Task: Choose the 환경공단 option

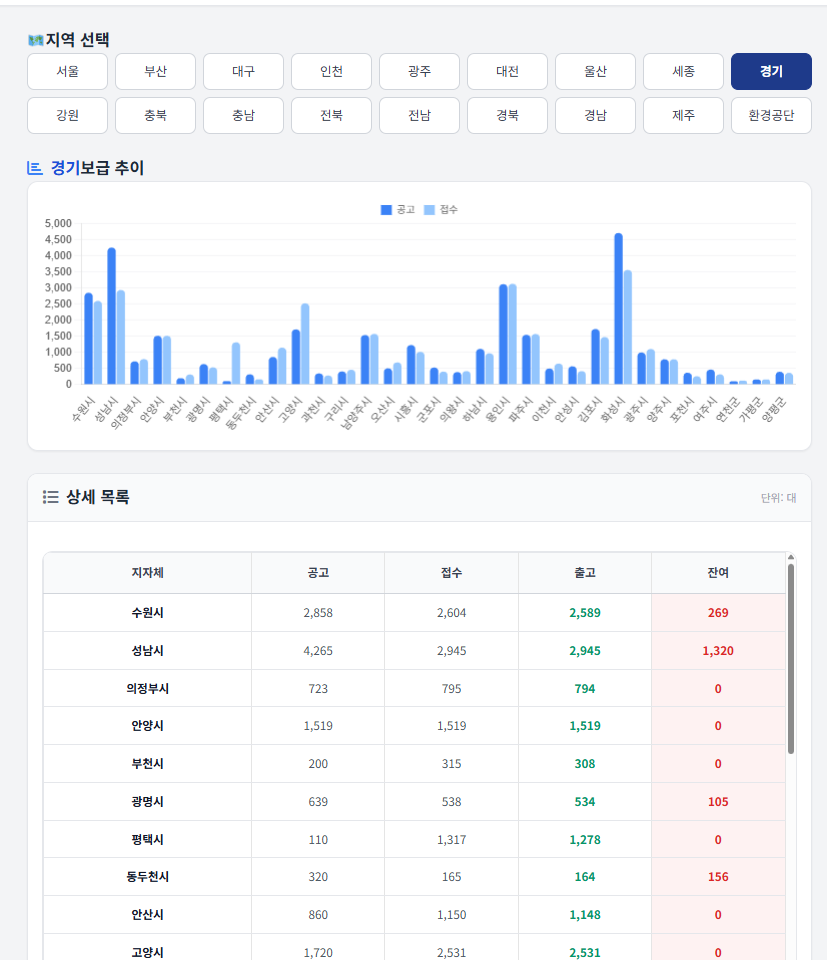Action: click(771, 116)
